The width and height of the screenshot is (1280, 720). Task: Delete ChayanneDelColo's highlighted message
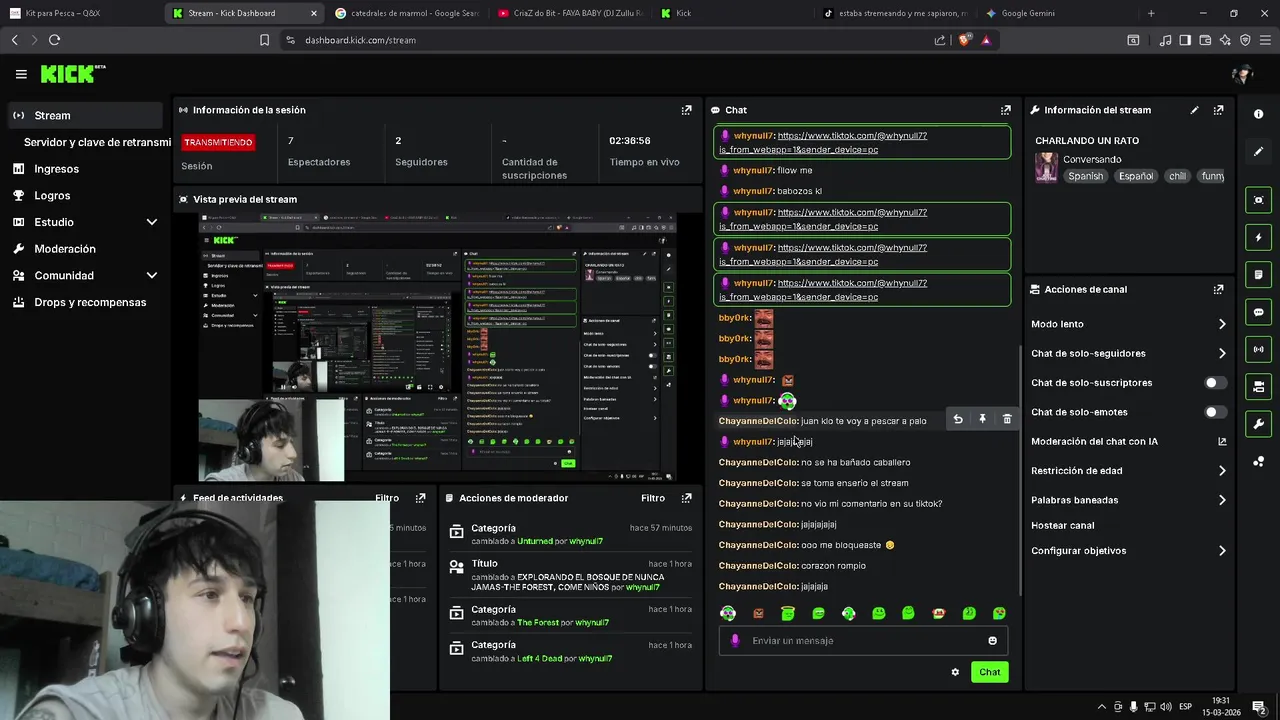click(1007, 420)
